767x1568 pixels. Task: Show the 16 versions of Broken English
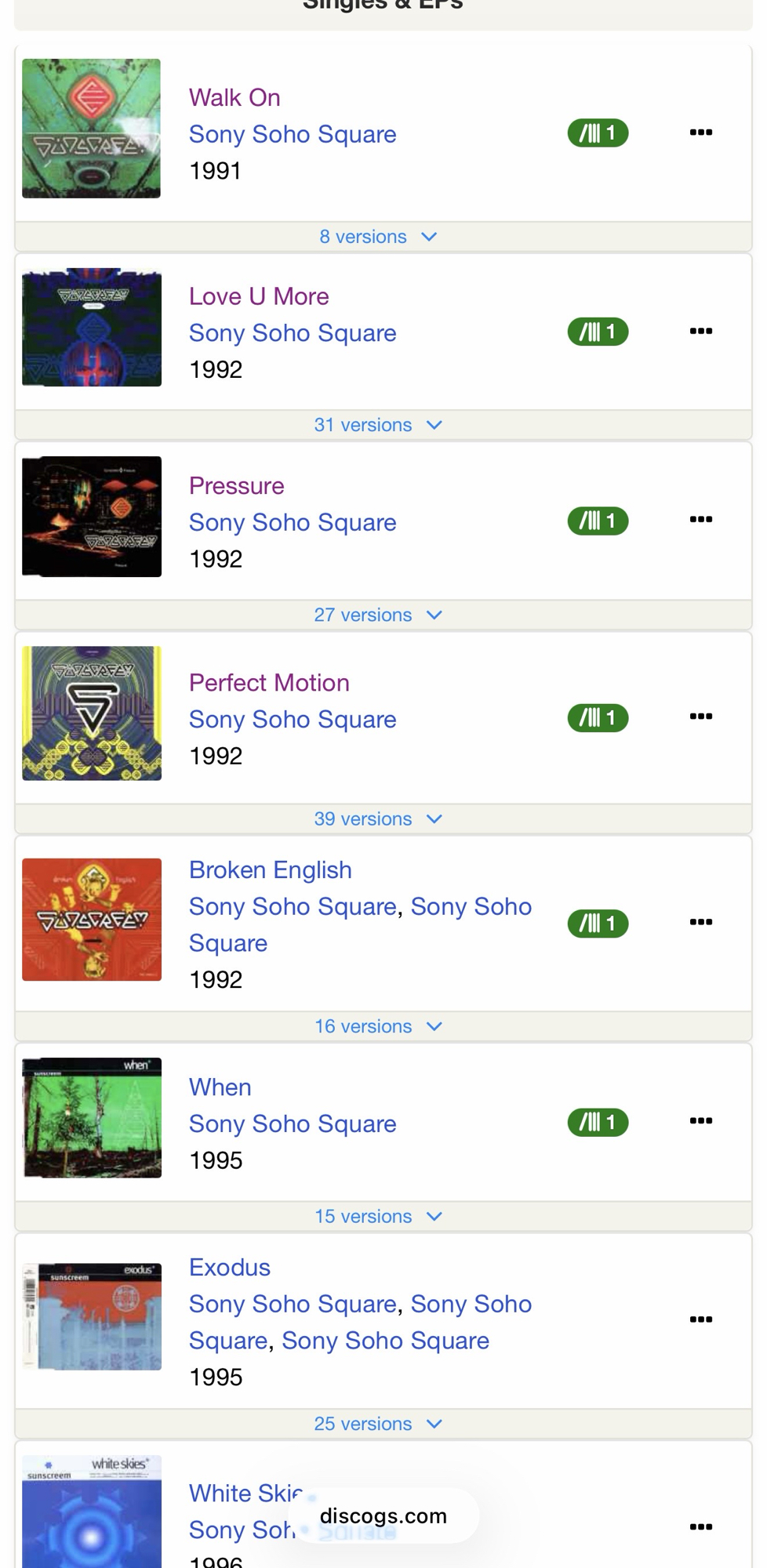pos(378,1026)
